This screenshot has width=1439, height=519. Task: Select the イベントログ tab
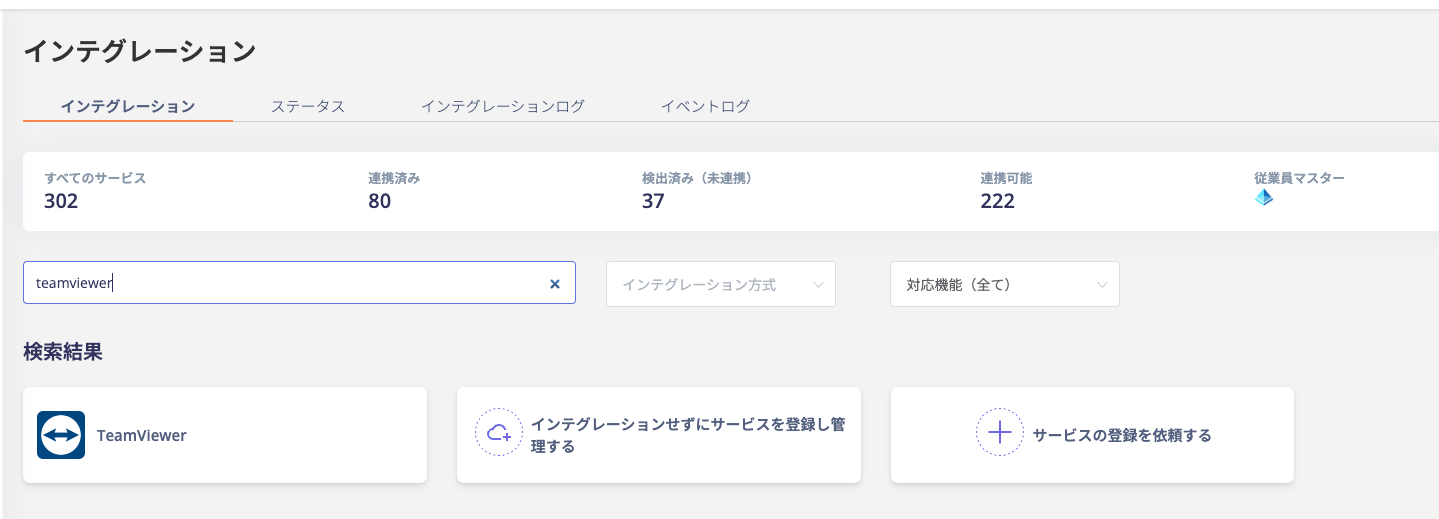[705, 106]
